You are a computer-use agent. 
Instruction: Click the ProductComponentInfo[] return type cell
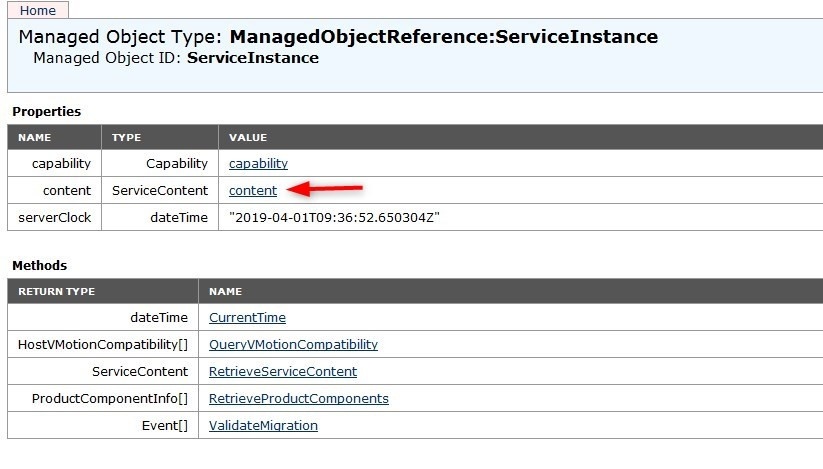[109, 398]
